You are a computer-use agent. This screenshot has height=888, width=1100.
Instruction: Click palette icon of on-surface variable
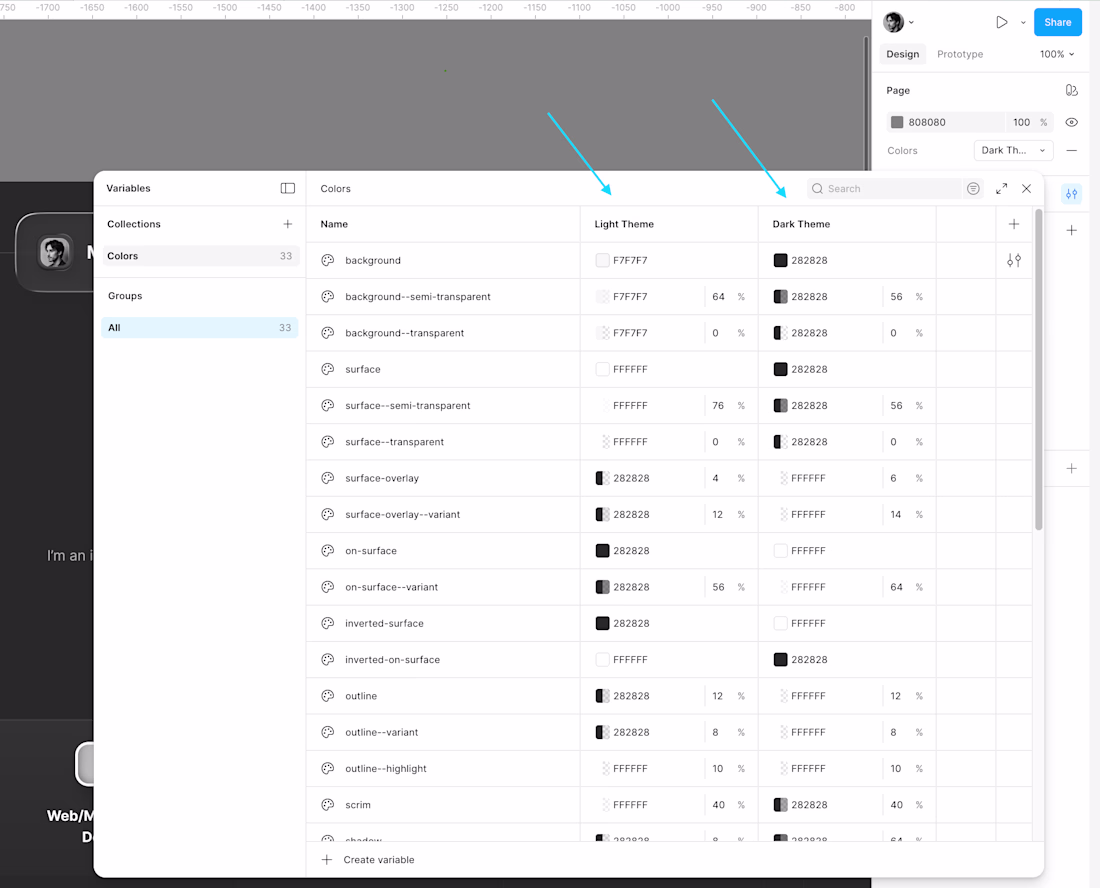tap(328, 551)
